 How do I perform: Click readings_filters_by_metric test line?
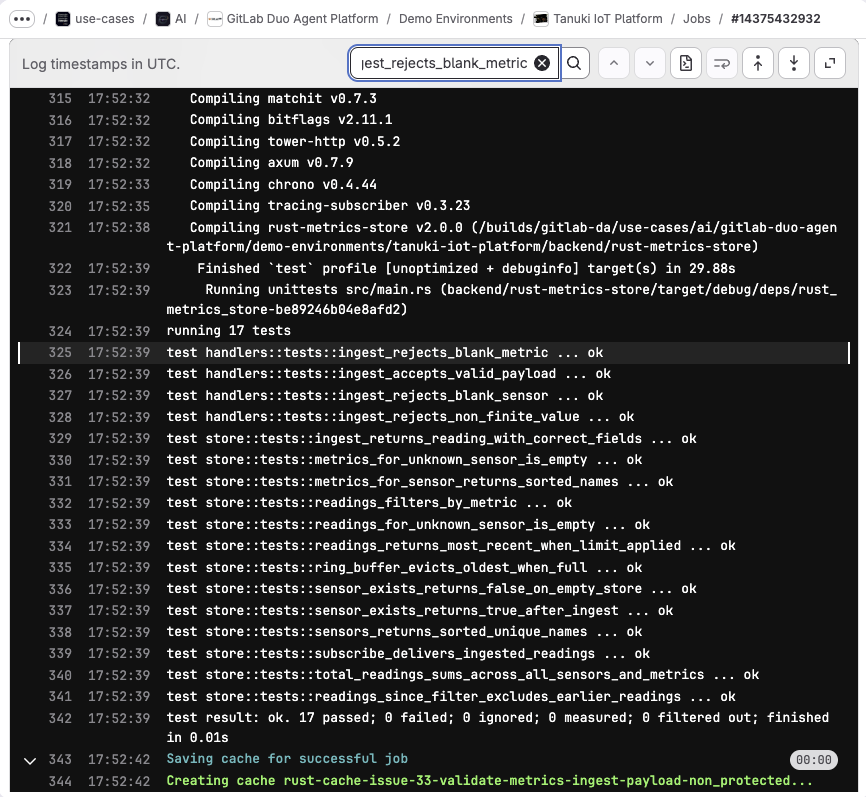click(x=369, y=503)
